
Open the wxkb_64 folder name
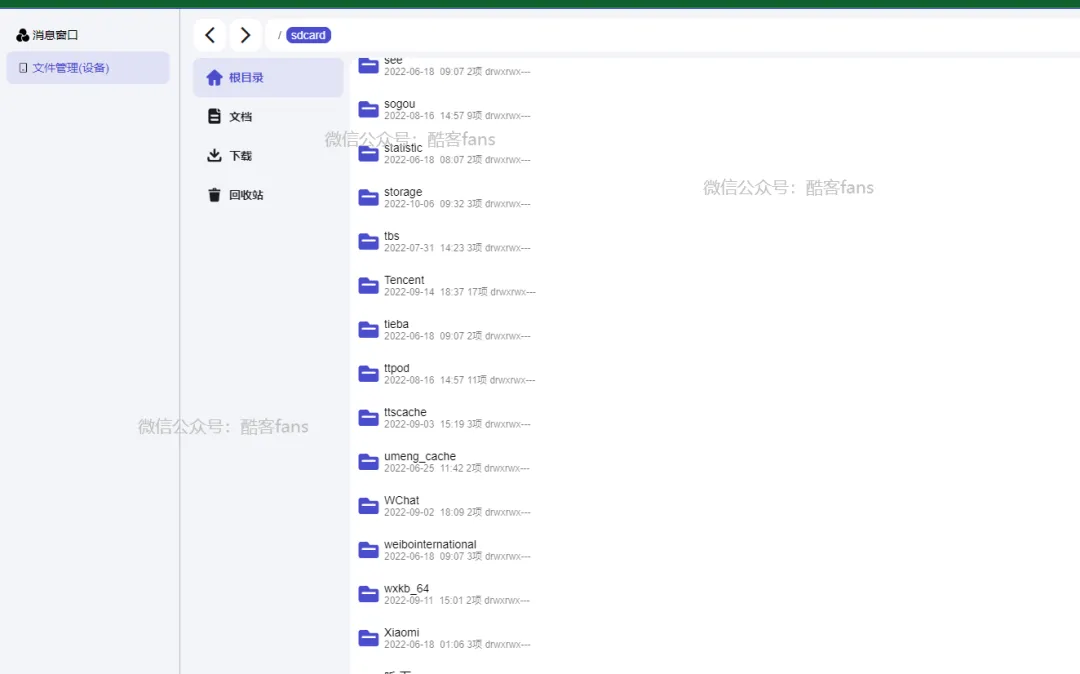406,589
